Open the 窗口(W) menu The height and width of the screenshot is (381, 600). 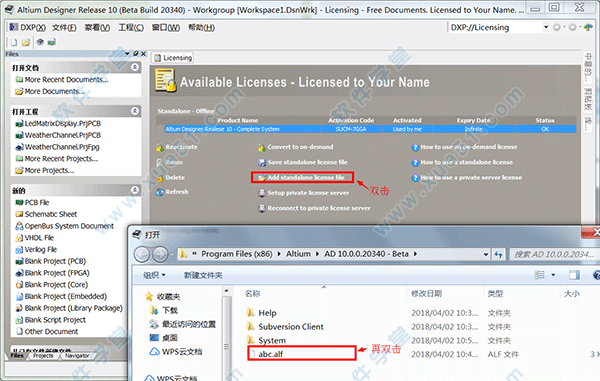coord(166,28)
